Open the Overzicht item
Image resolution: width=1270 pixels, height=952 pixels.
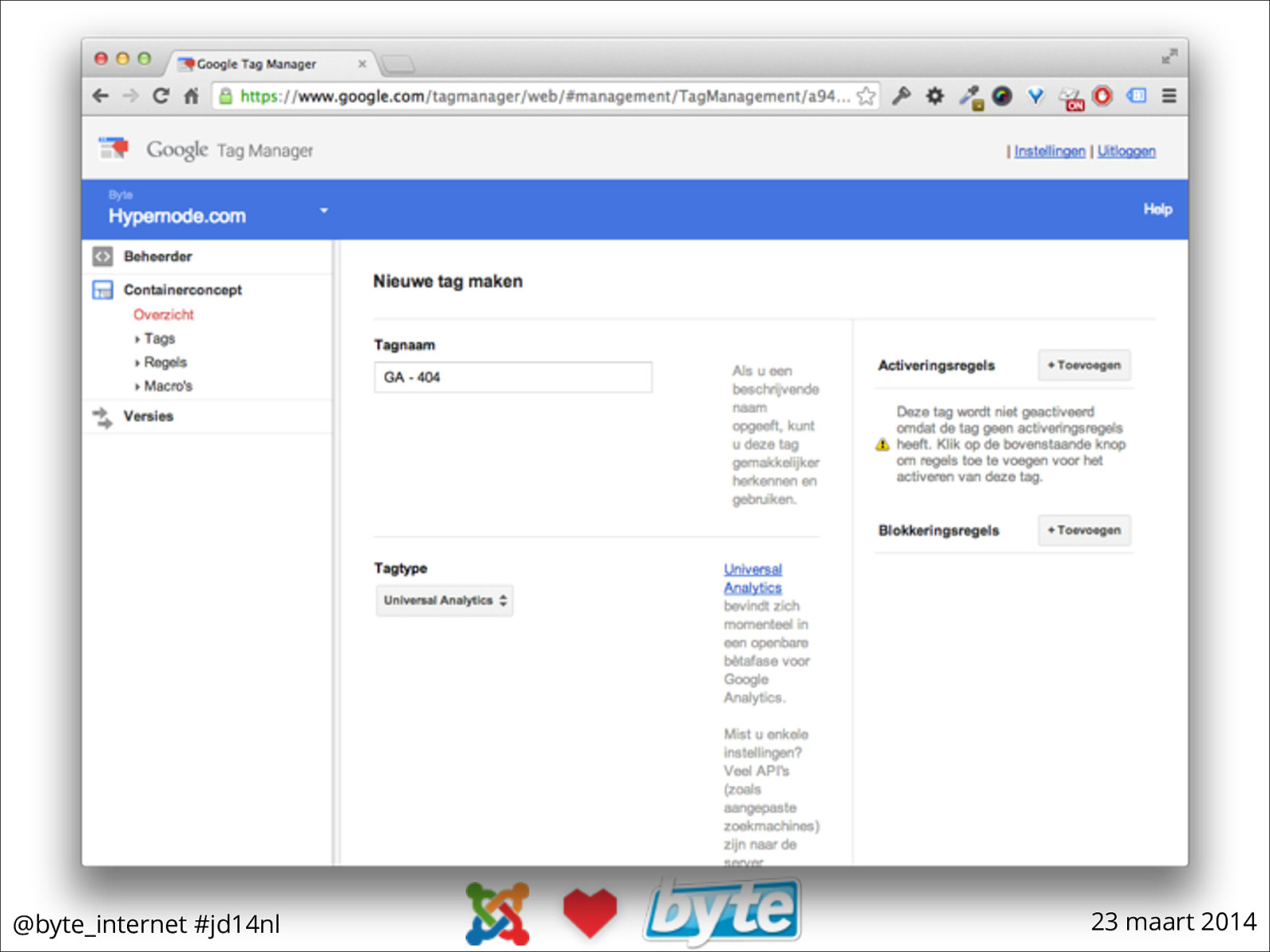164,314
